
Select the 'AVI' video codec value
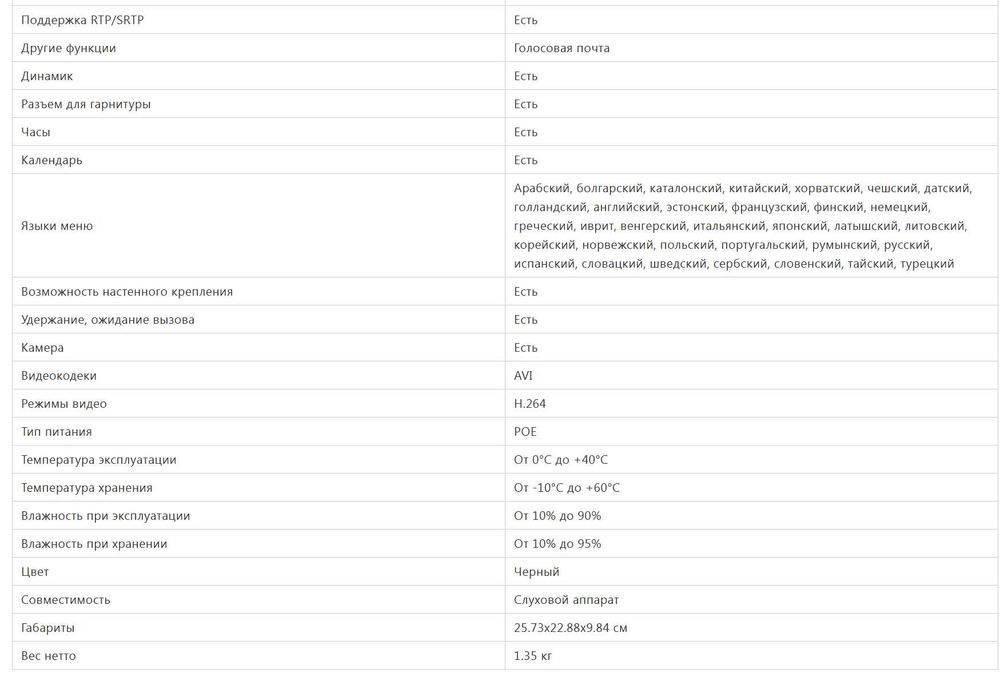(x=524, y=376)
